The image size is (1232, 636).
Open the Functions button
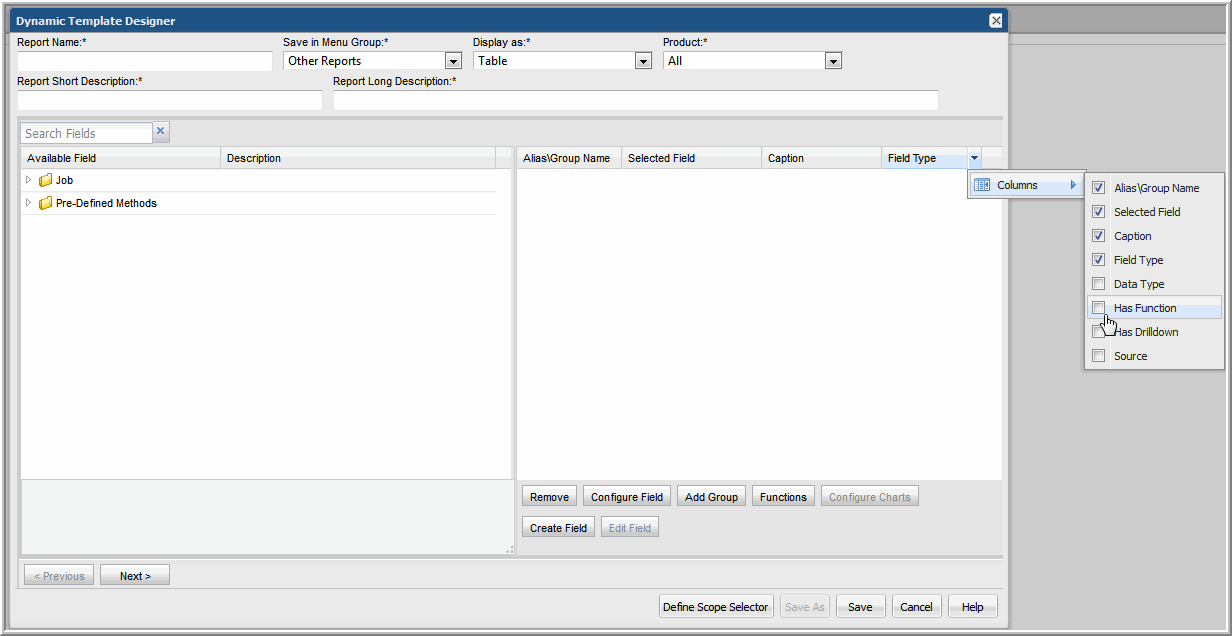click(783, 497)
